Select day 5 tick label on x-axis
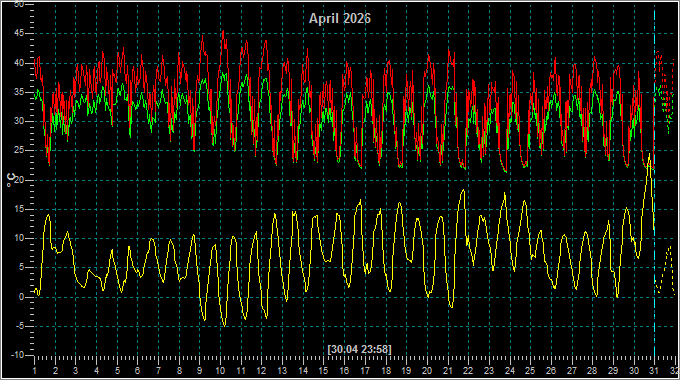 [x=117, y=371]
